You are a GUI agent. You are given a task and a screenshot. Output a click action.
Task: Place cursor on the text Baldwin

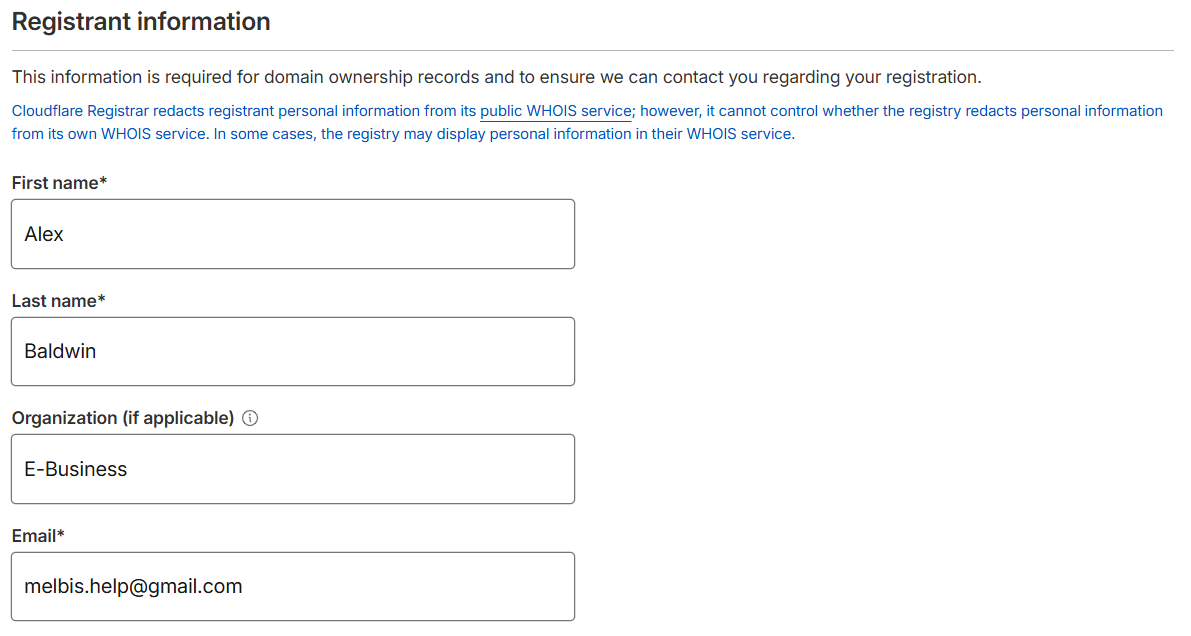(x=60, y=351)
